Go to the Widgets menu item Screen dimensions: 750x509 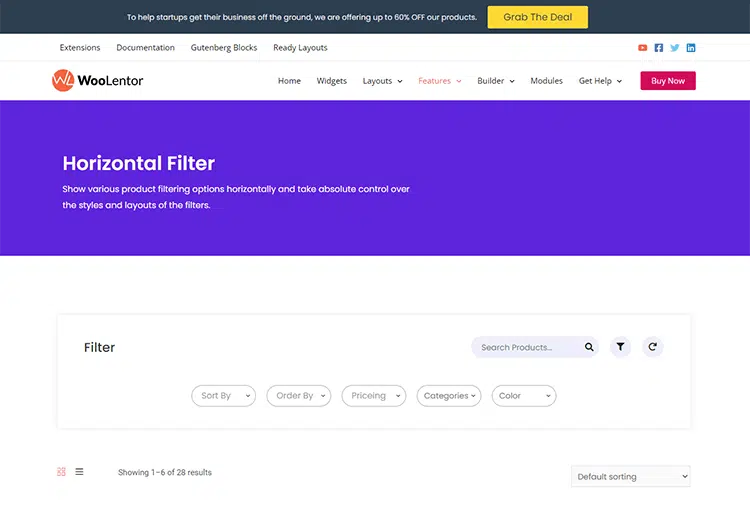(332, 81)
